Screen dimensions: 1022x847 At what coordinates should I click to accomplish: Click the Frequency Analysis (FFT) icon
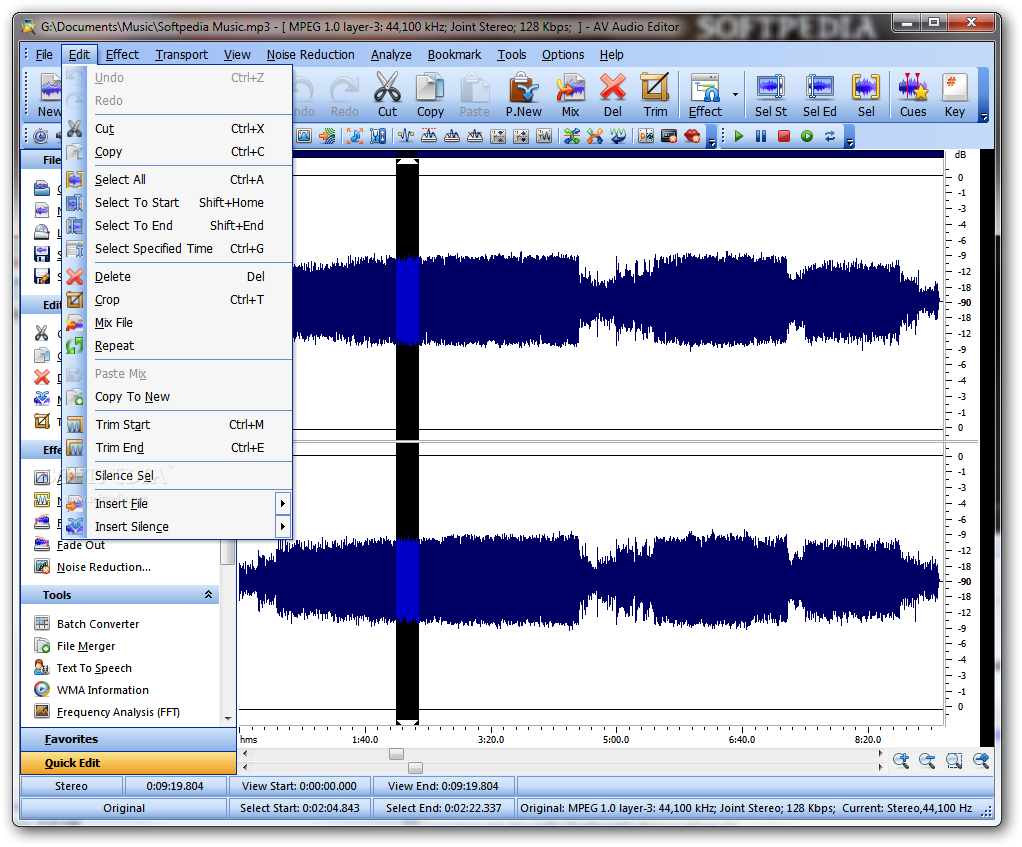(x=42, y=711)
